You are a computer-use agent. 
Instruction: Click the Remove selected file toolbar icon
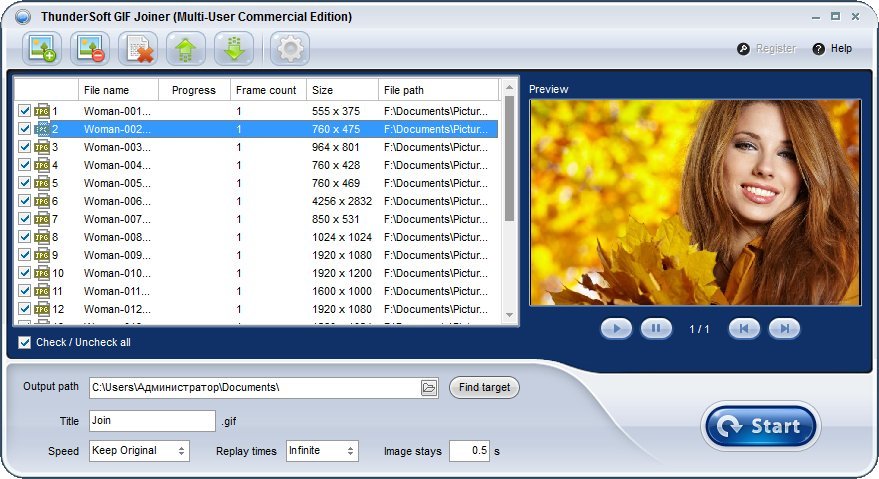(x=90, y=49)
